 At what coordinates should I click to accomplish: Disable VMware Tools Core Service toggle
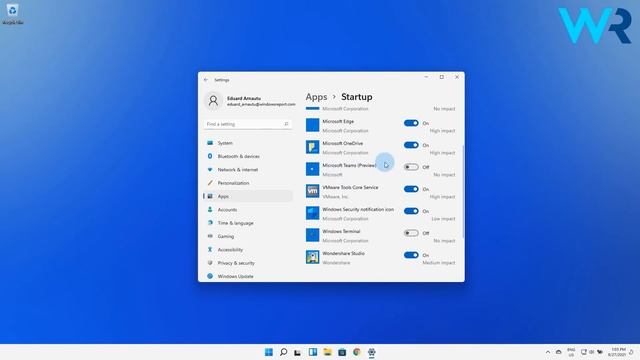411,189
